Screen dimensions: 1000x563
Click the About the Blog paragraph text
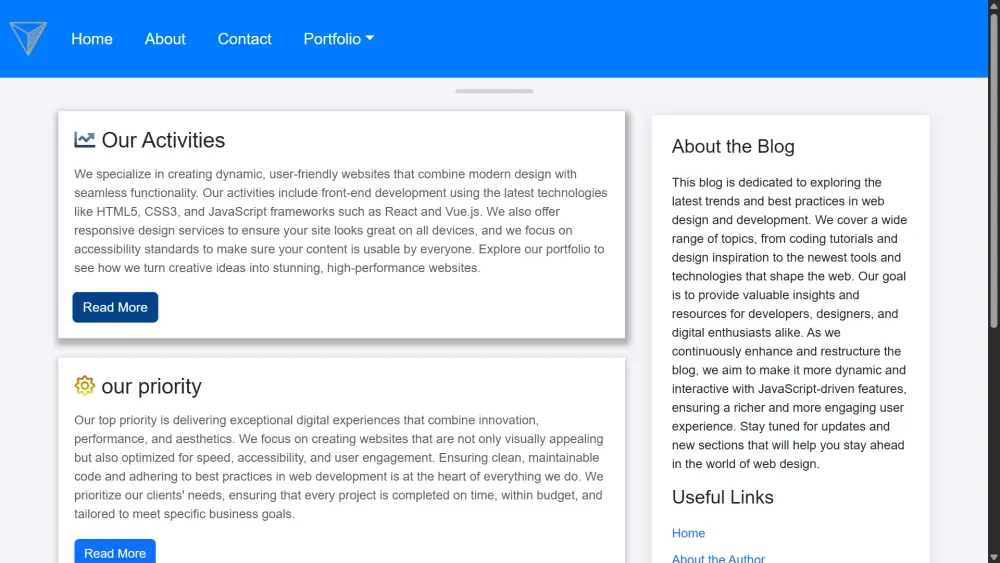click(790, 323)
